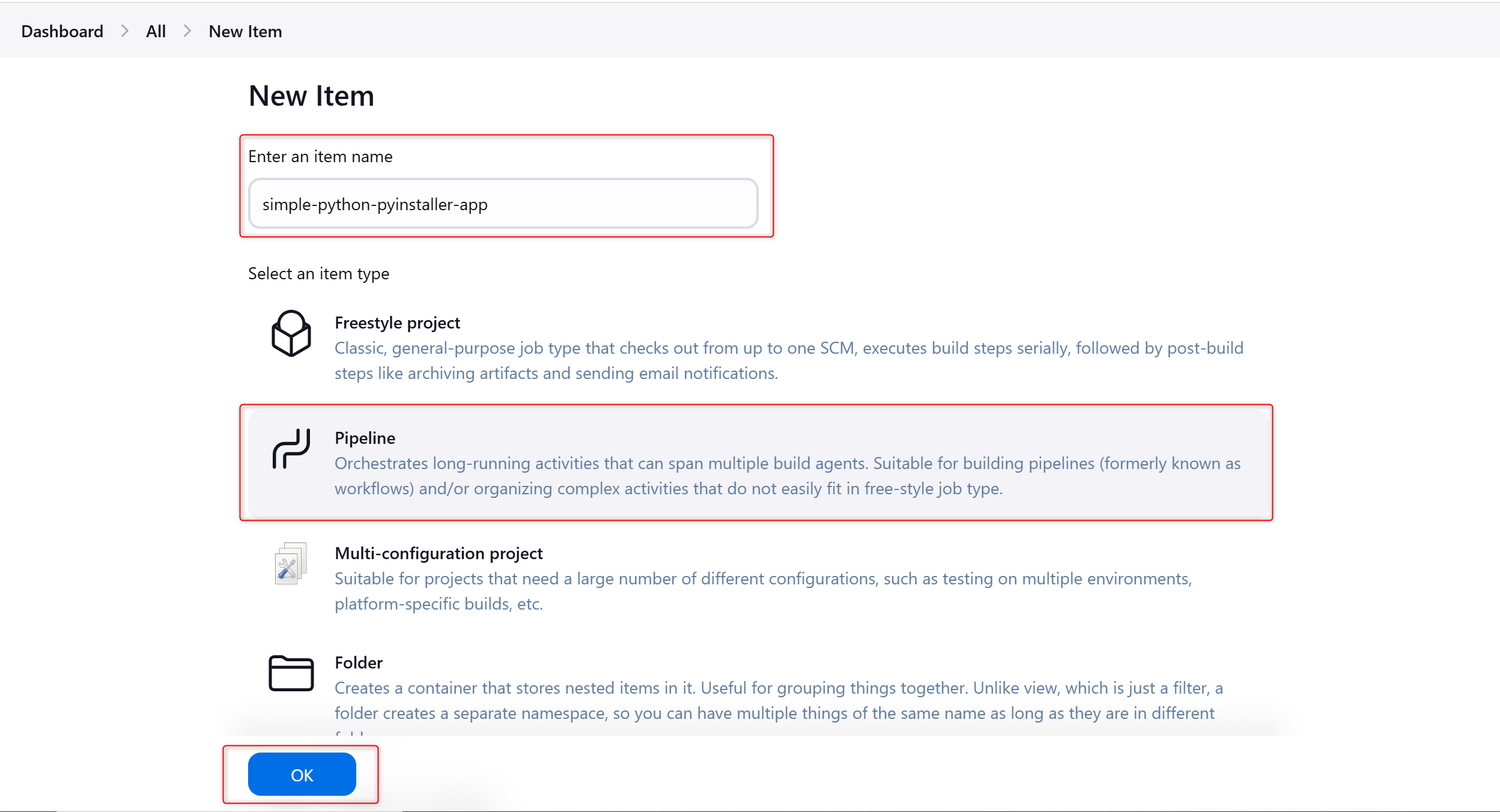Viewport: 1500px width, 812px height.
Task: Select the Pipeline item type title
Action: click(x=365, y=438)
